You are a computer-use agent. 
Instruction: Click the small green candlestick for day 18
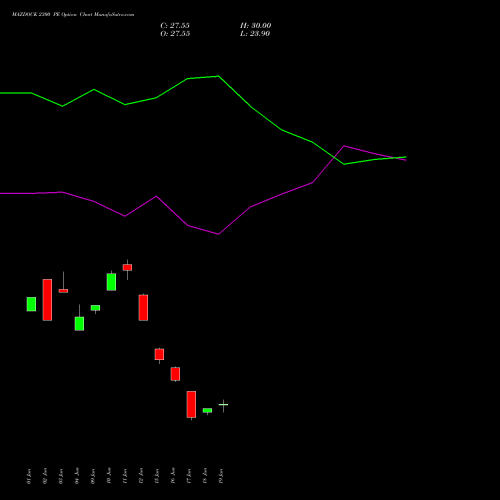207,411
